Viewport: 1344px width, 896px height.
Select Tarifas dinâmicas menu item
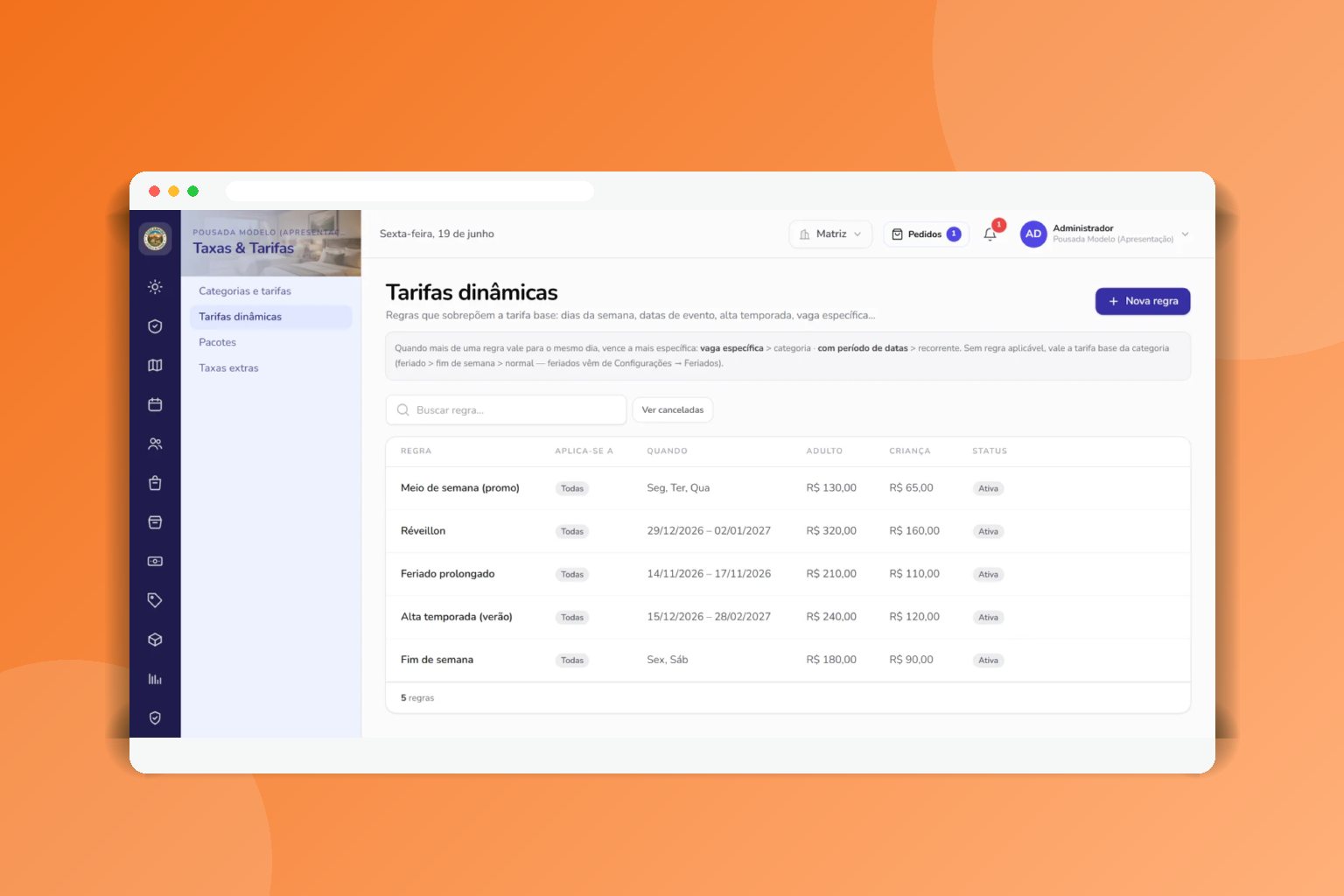click(x=270, y=317)
